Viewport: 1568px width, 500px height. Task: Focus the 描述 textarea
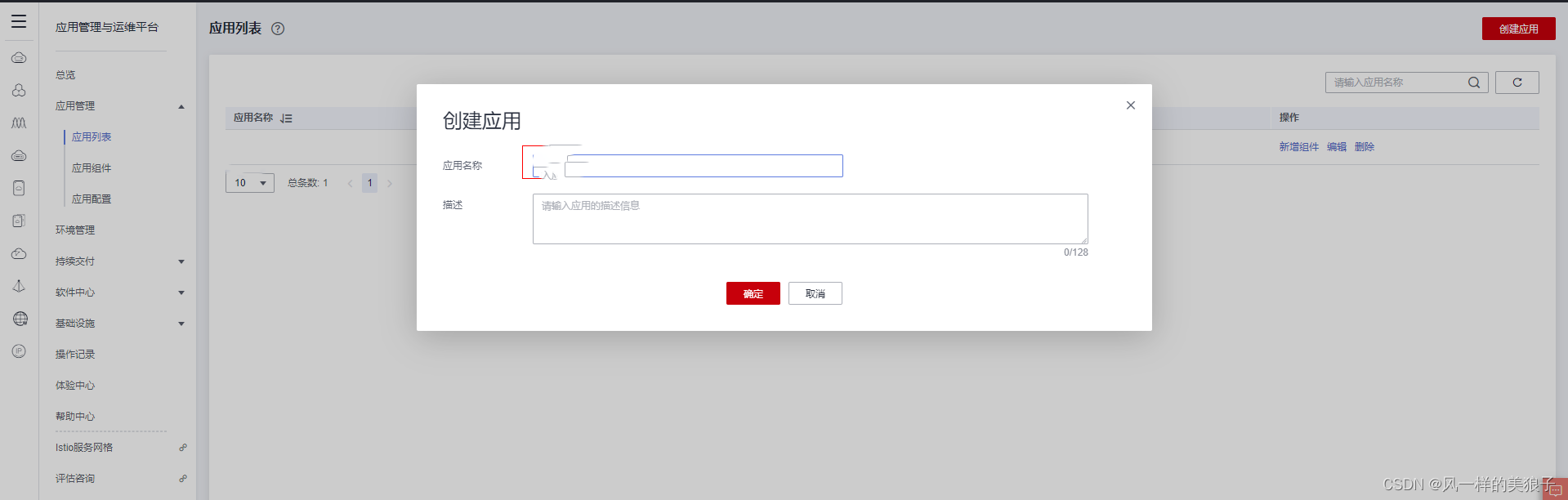811,219
